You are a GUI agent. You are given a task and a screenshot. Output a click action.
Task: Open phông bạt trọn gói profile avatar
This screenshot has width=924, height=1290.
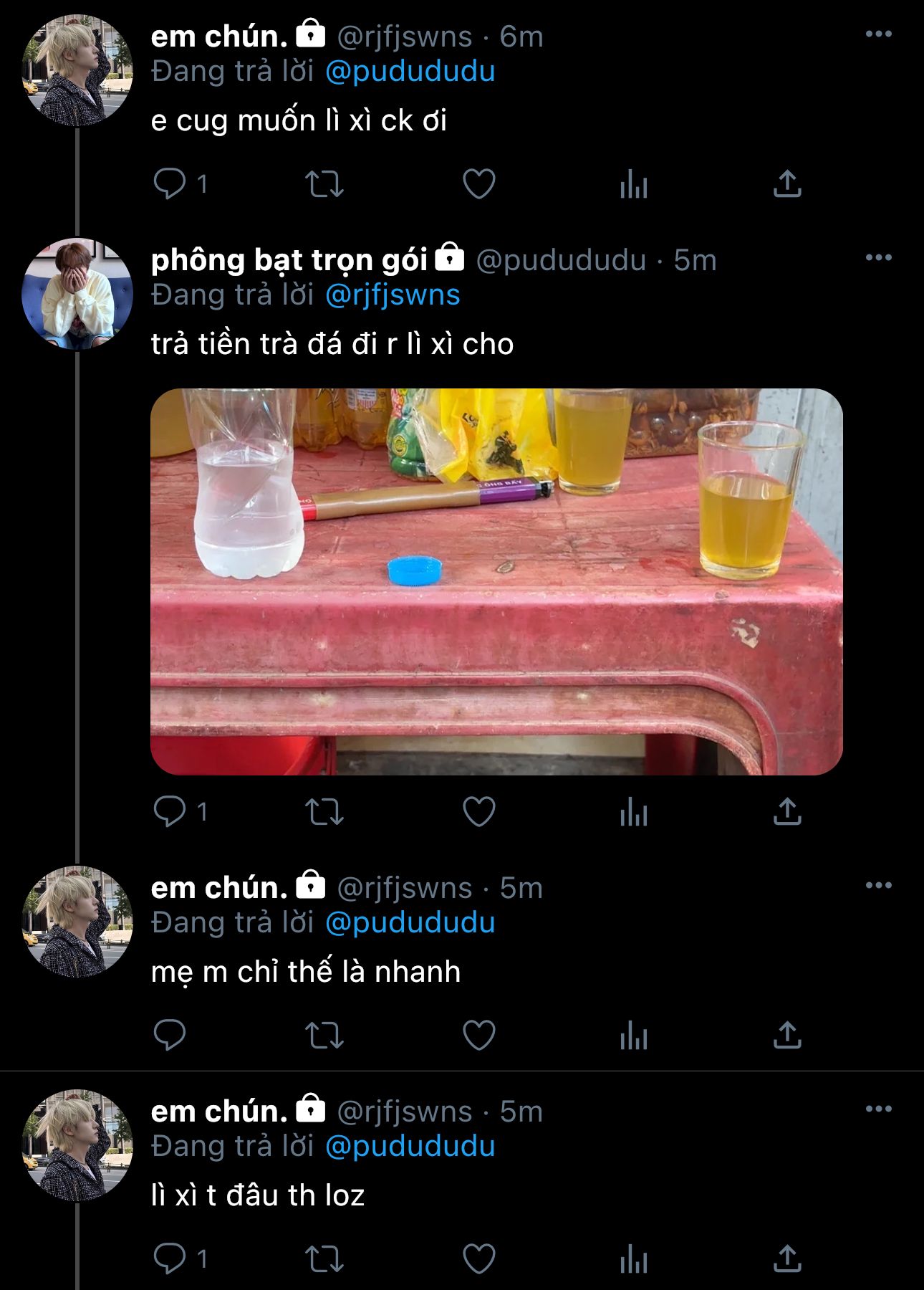pyautogui.click(x=77, y=295)
